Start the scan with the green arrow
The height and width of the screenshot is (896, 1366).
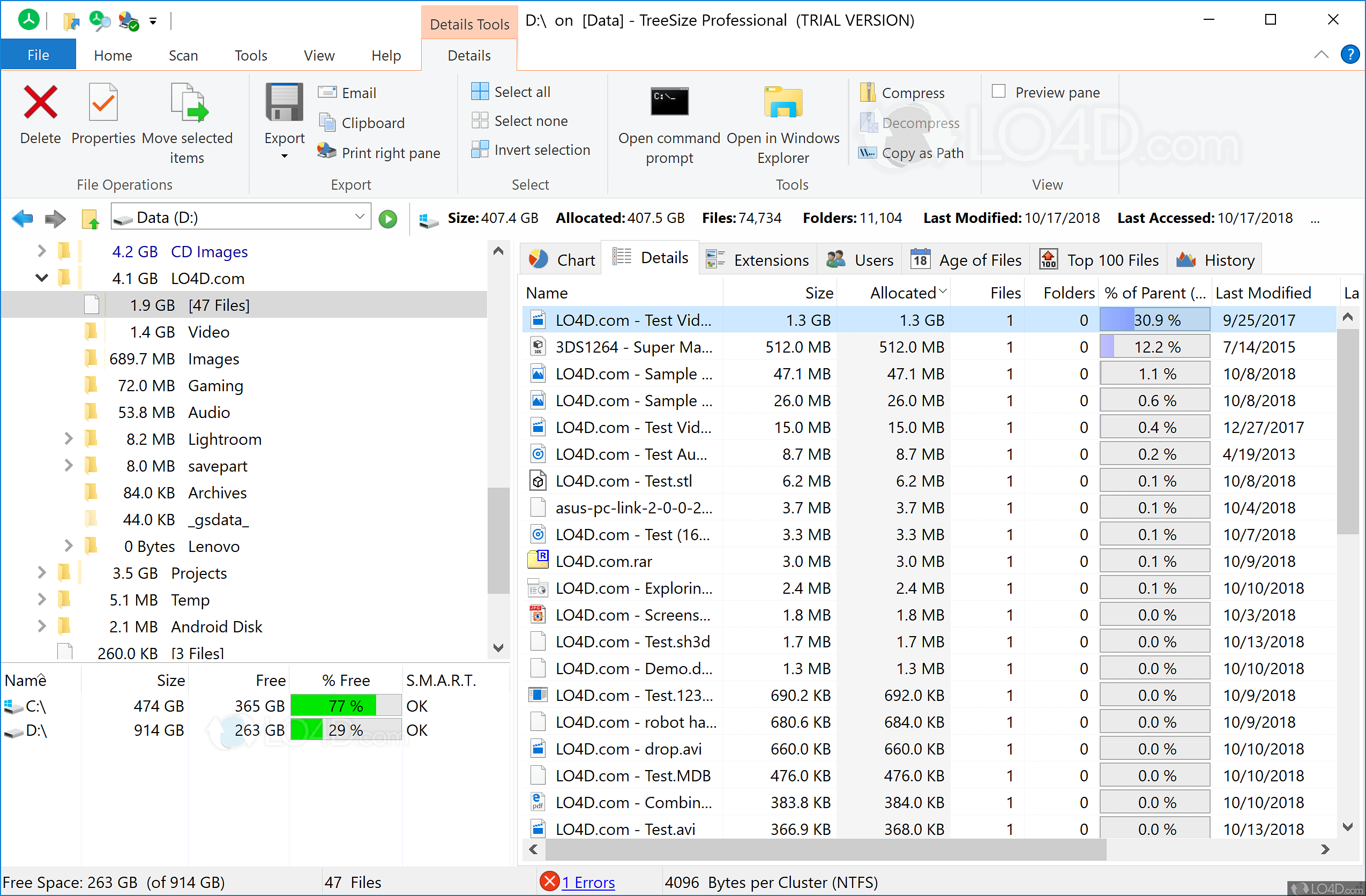pos(388,218)
